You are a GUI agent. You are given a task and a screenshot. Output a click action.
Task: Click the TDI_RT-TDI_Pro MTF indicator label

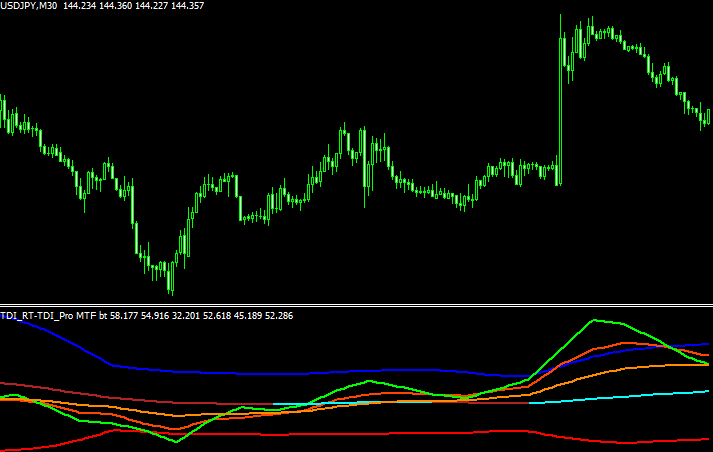point(48,316)
